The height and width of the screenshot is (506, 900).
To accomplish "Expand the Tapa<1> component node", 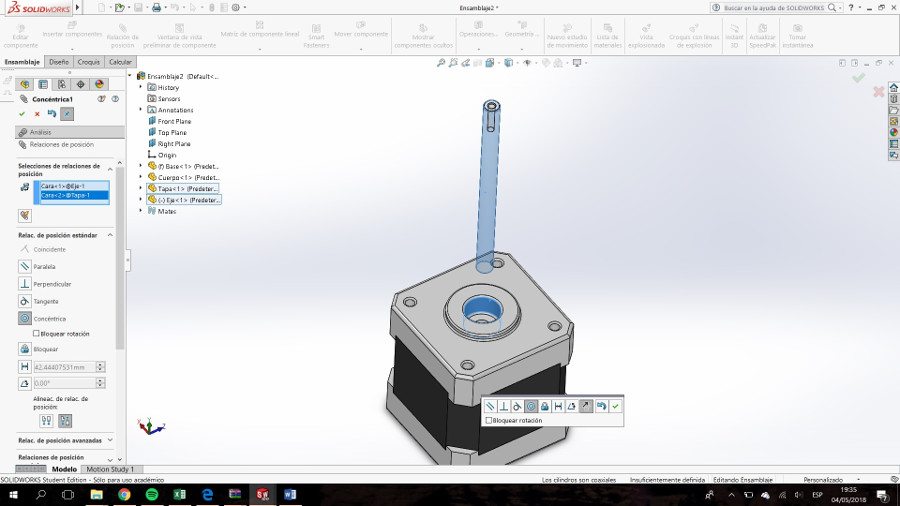I will 141,188.
